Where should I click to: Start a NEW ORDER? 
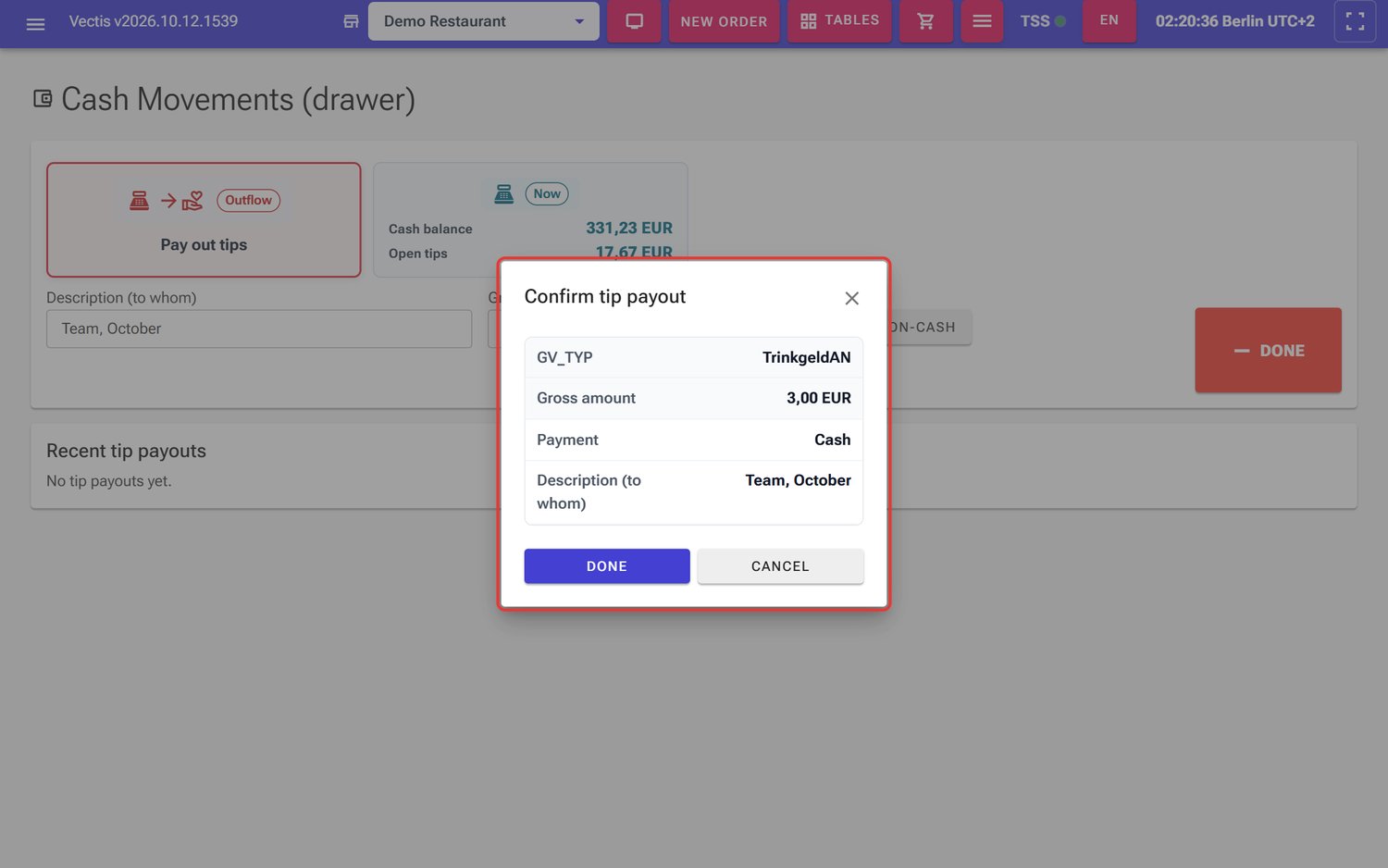click(724, 21)
